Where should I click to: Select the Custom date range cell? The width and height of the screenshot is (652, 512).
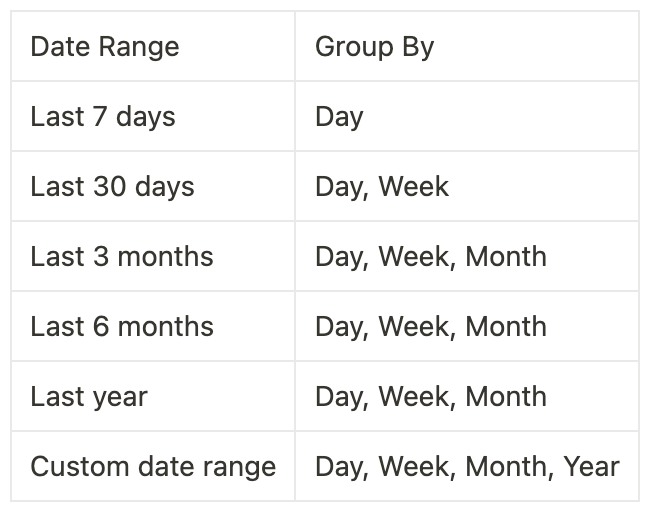click(153, 467)
